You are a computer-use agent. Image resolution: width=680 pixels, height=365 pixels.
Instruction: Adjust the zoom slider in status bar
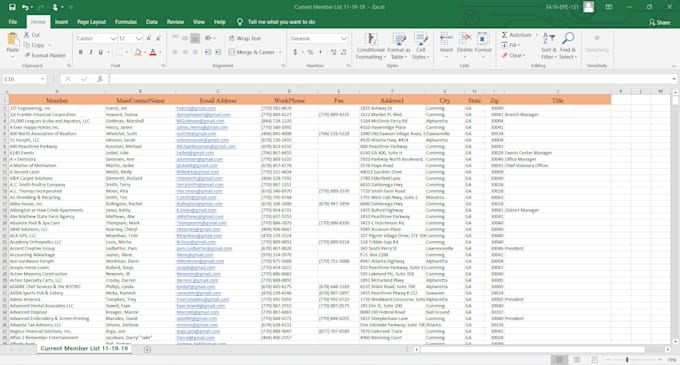[x=627, y=360]
